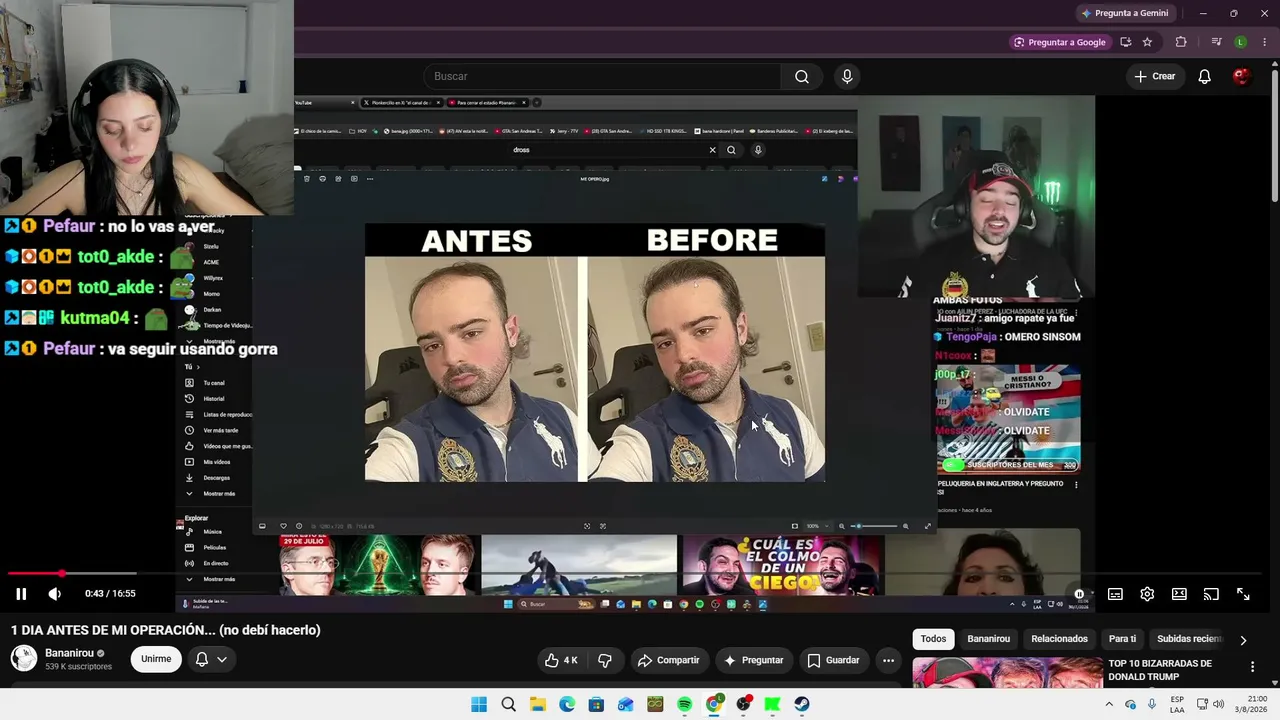This screenshot has width=1280, height=720.
Task: Click Pregunta a Gemini in Chrome
Action: coord(1124,13)
